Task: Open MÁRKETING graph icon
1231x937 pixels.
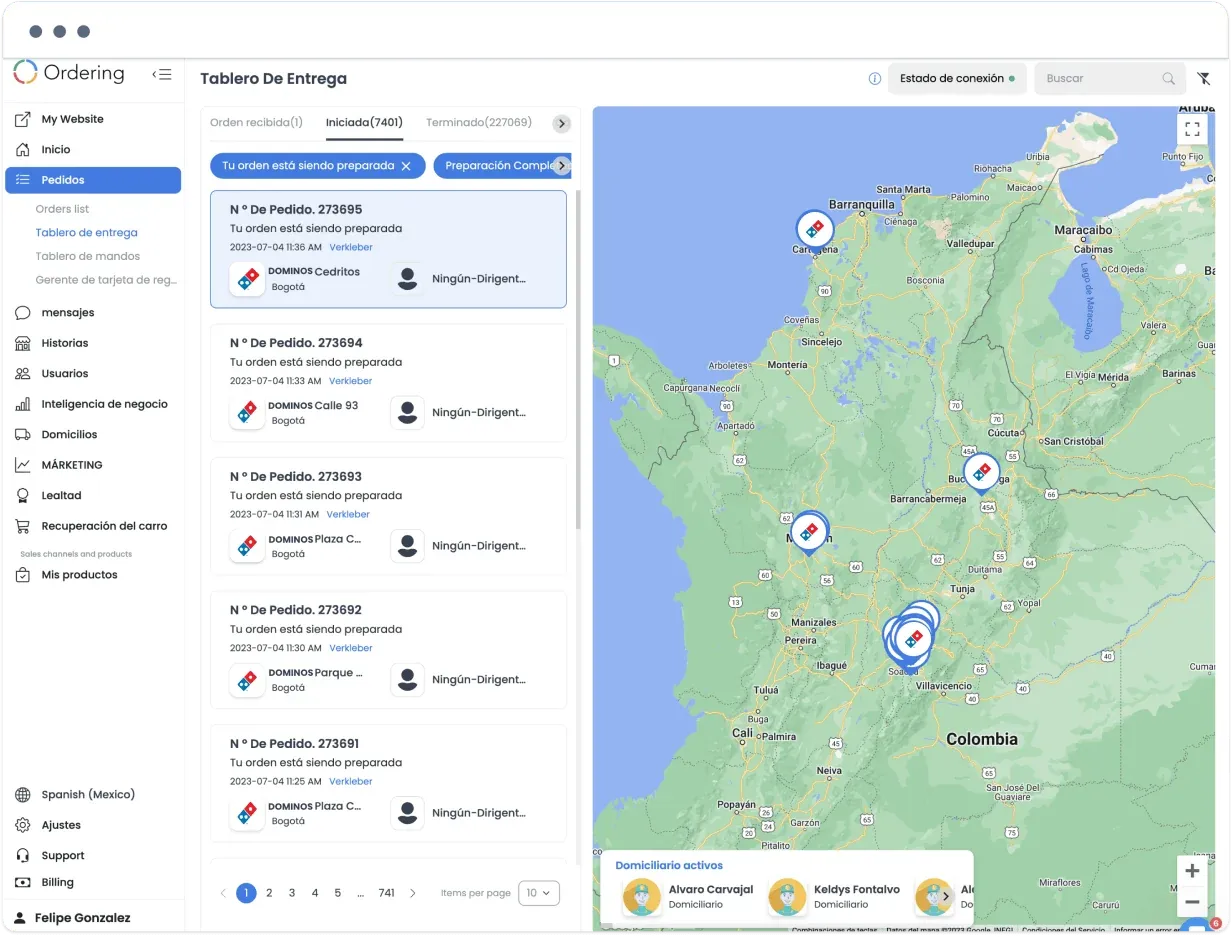Action: pos(23,465)
